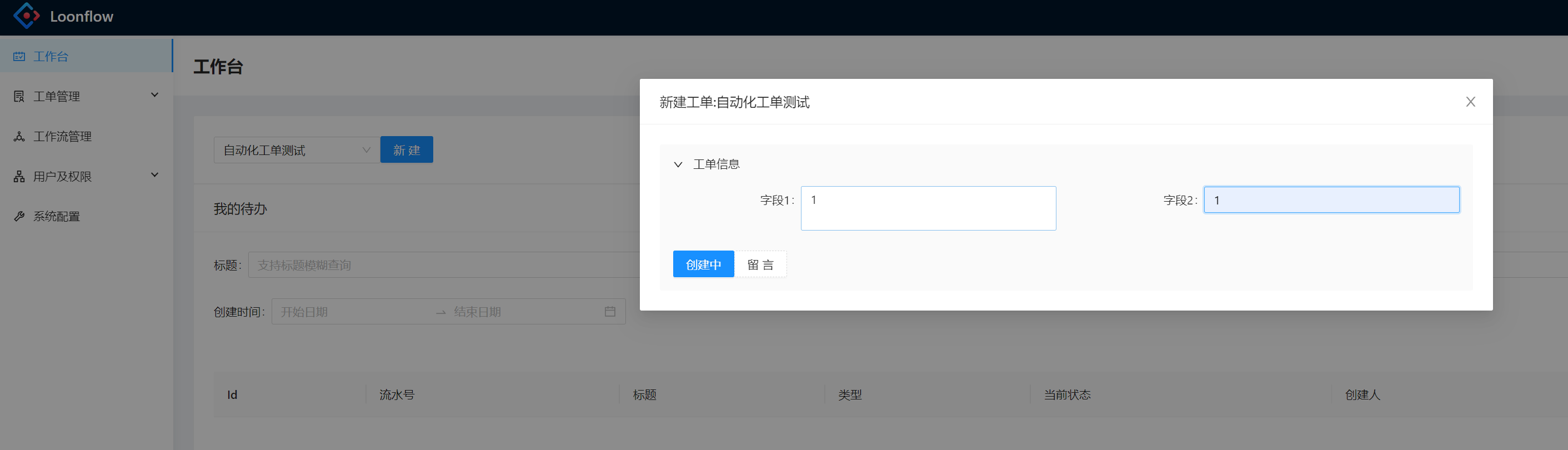Open the 工作流管理 menu item

click(x=87, y=137)
